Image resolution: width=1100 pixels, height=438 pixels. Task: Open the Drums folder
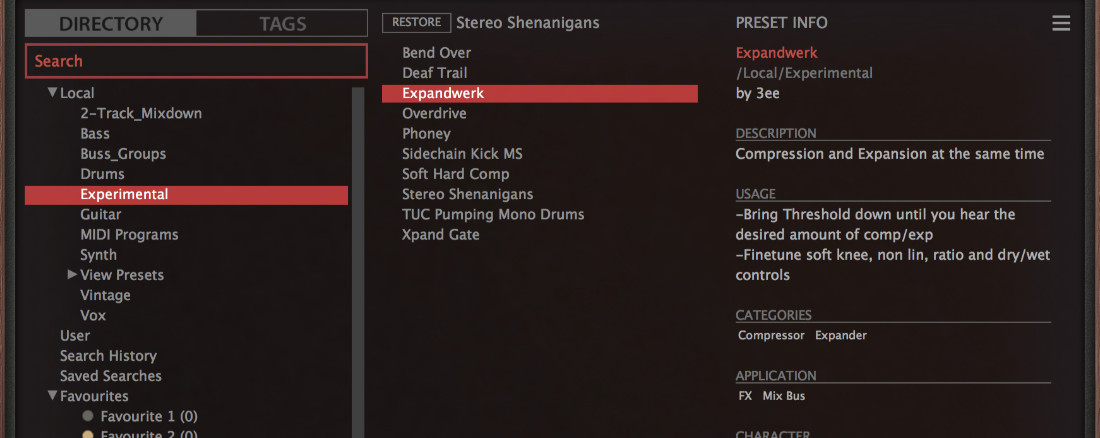click(x=102, y=174)
